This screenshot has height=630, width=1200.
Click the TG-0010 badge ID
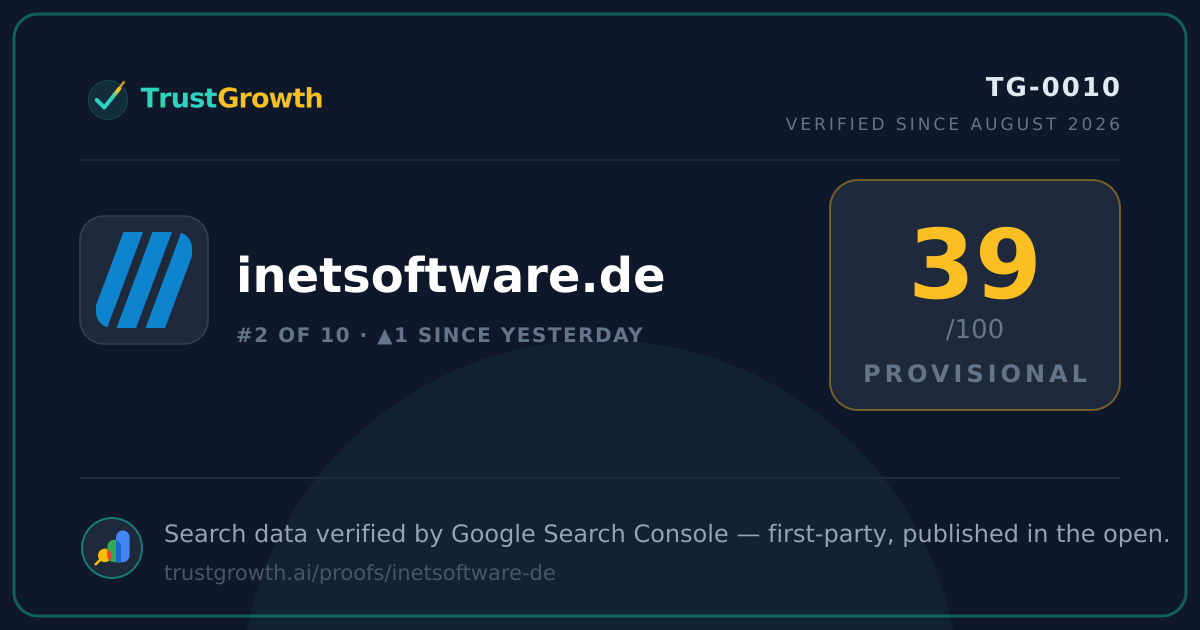click(x=1053, y=88)
